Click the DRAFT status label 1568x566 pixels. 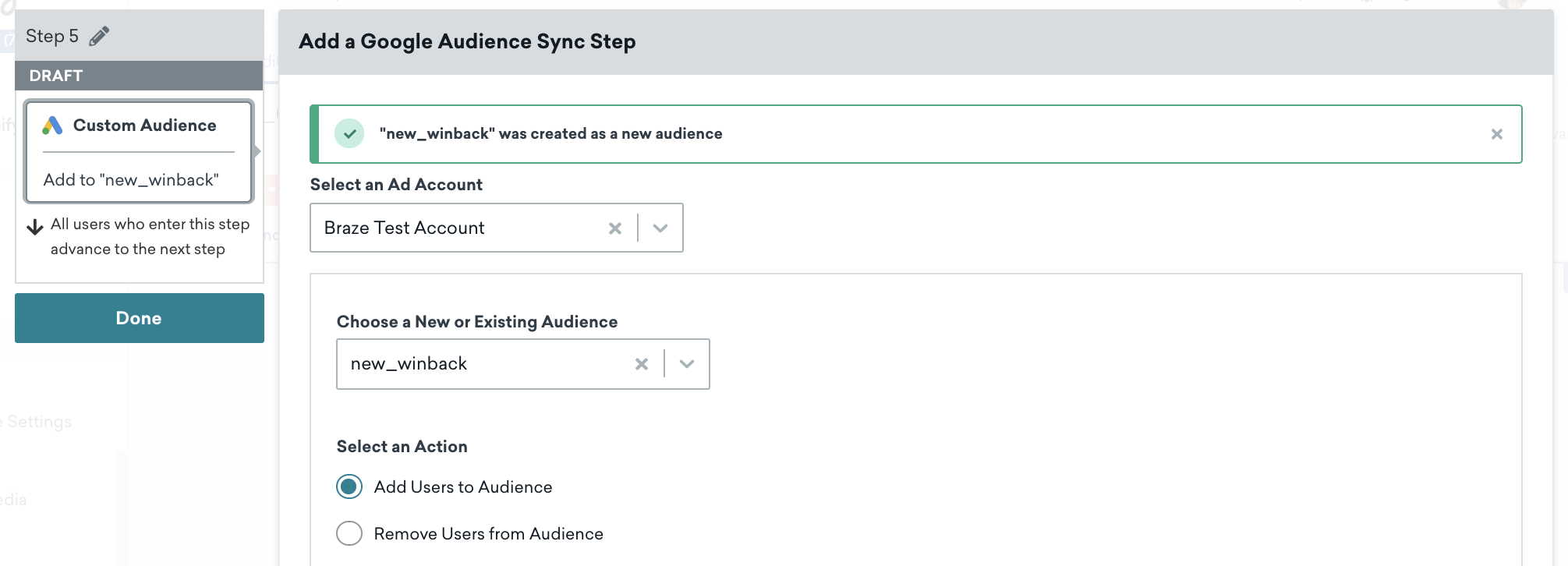[56, 76]
